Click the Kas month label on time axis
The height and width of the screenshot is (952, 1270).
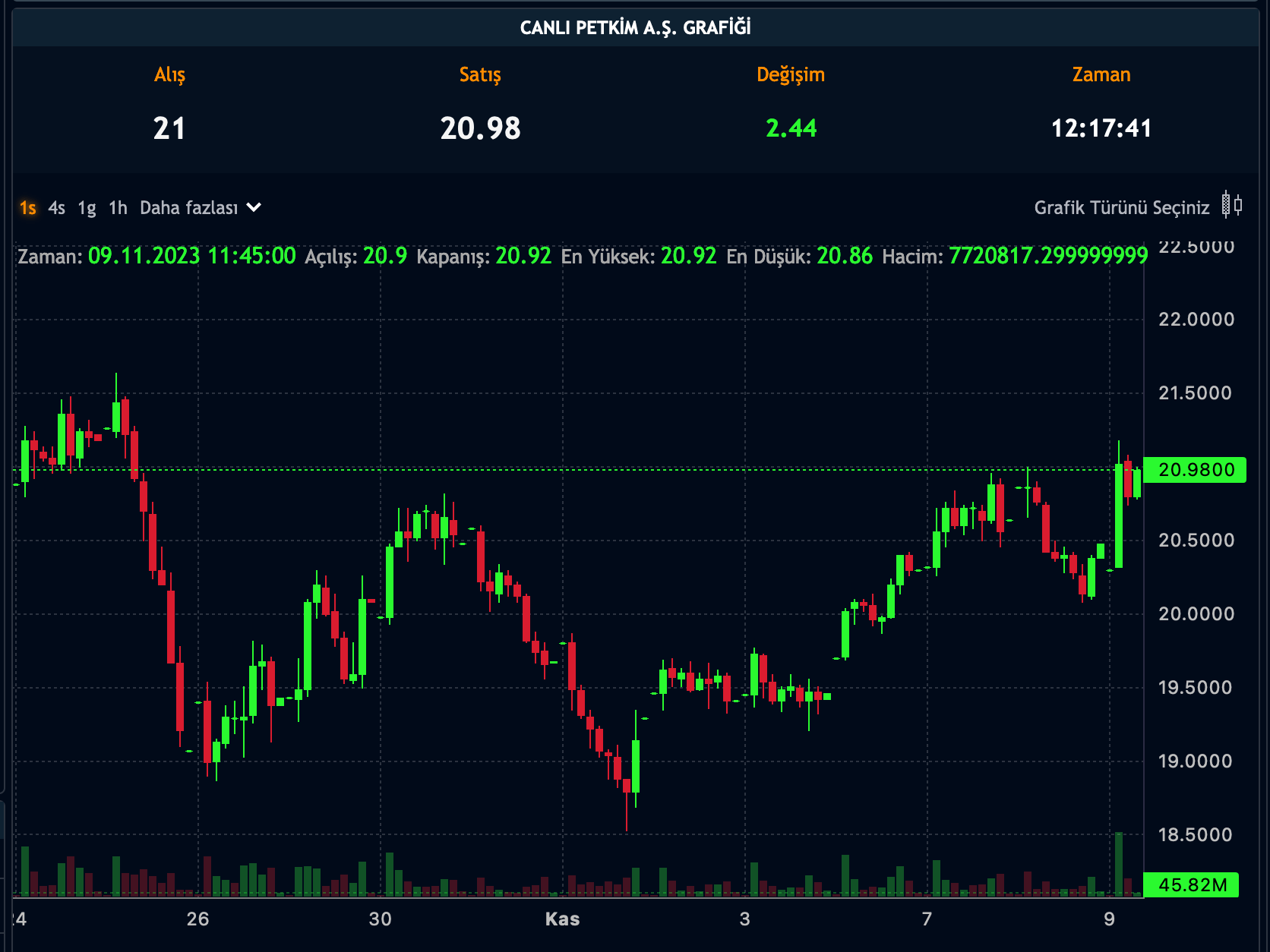[x=563, y=919]
